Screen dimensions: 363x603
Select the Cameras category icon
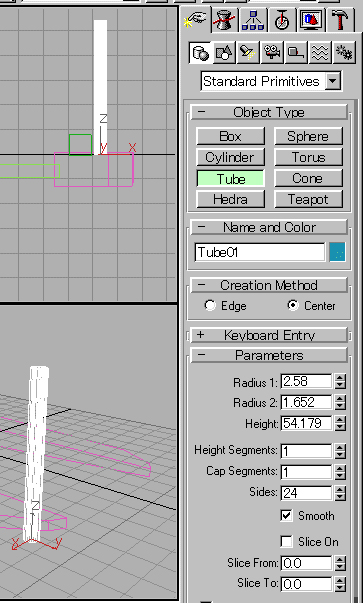[272, 53]
